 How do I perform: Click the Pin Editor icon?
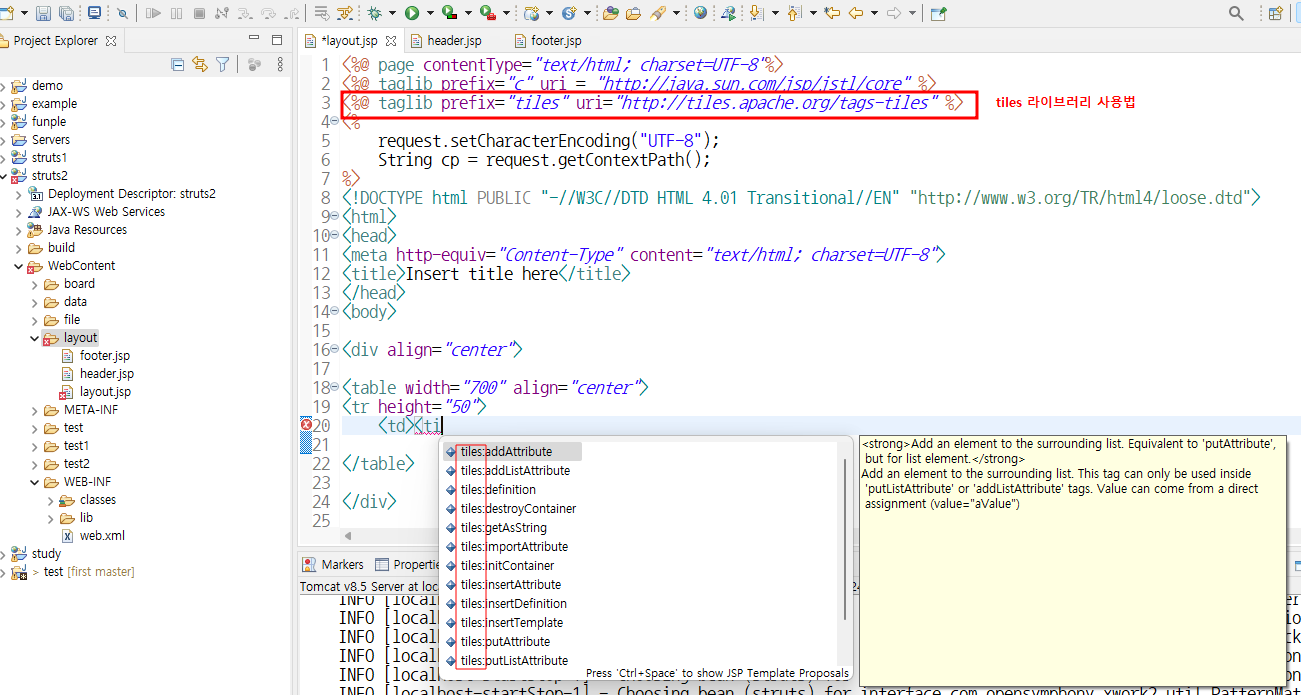click(938, 13)
